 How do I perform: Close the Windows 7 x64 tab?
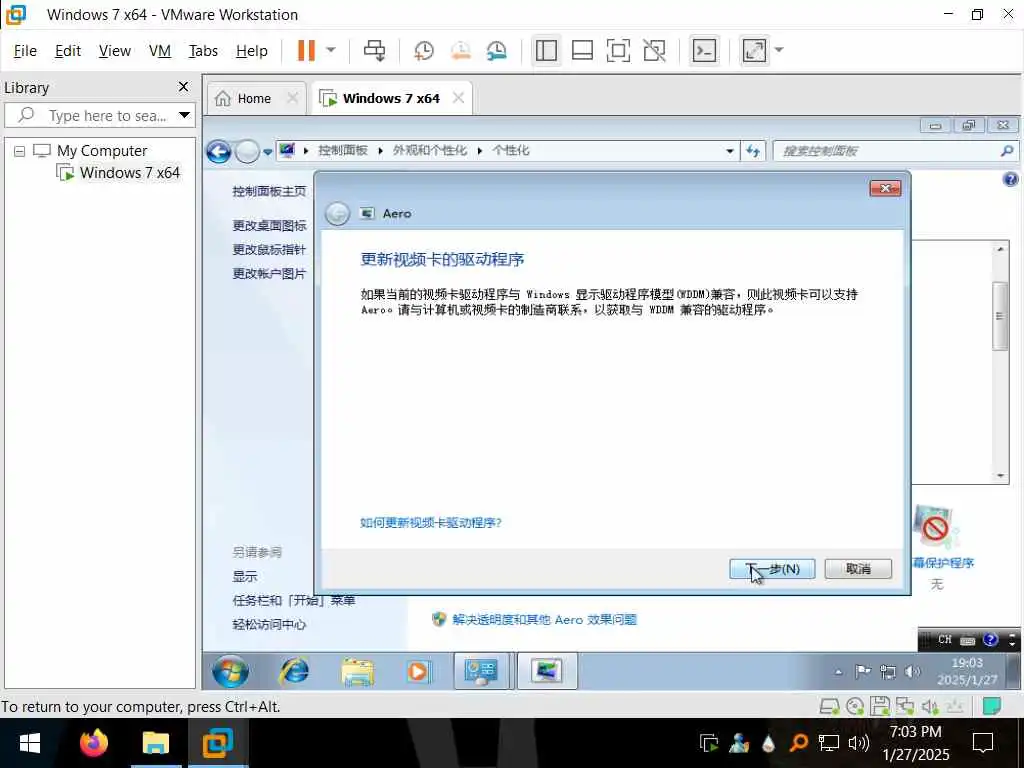pyautogui.click(x=458, y=98)
